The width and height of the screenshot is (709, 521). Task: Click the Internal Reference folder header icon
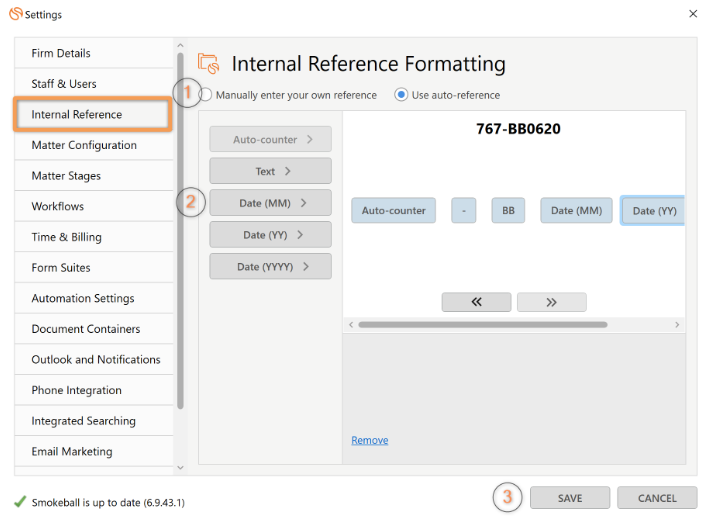(x=208, y=63)
